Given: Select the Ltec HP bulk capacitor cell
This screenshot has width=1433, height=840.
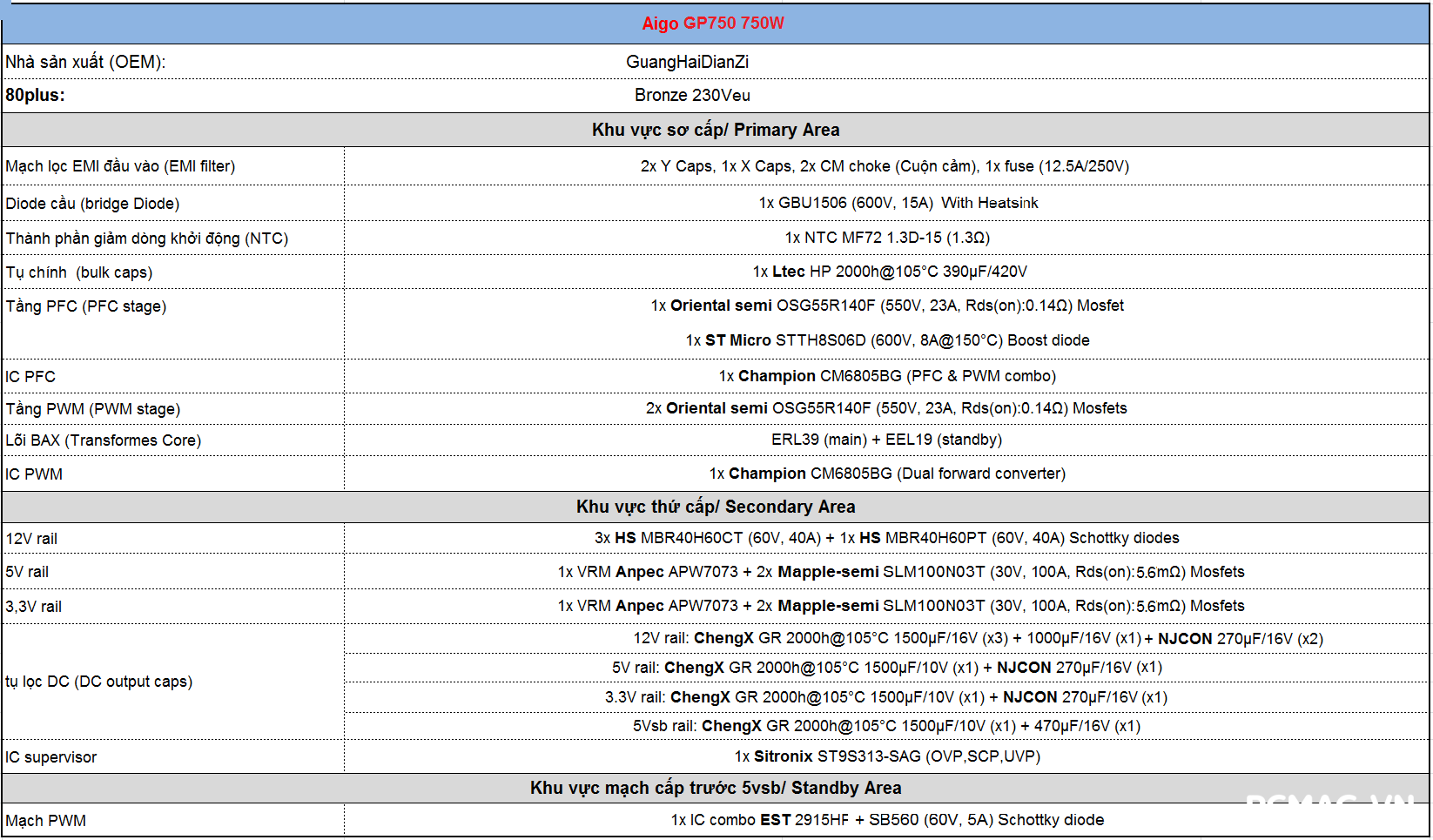Looking at the screenshot, I should [x=889, y=272].
